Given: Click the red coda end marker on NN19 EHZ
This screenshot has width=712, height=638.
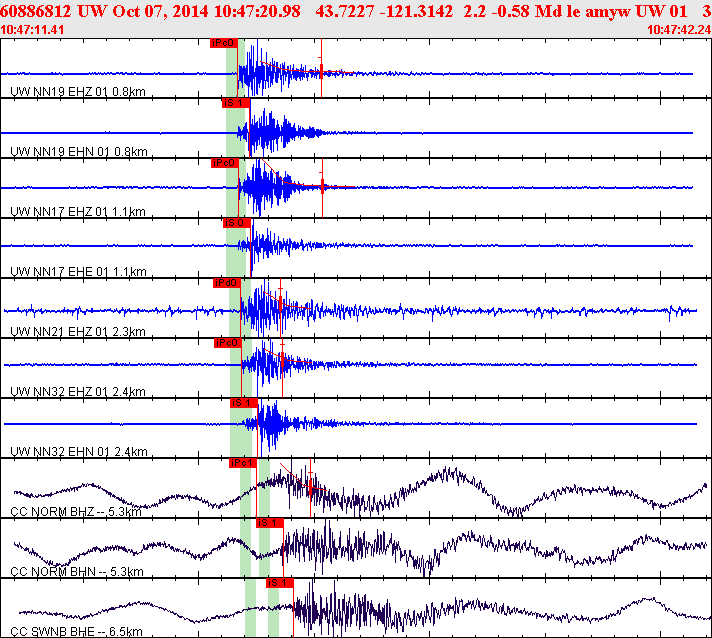Looking at the screenshot, I should point(321,72).
